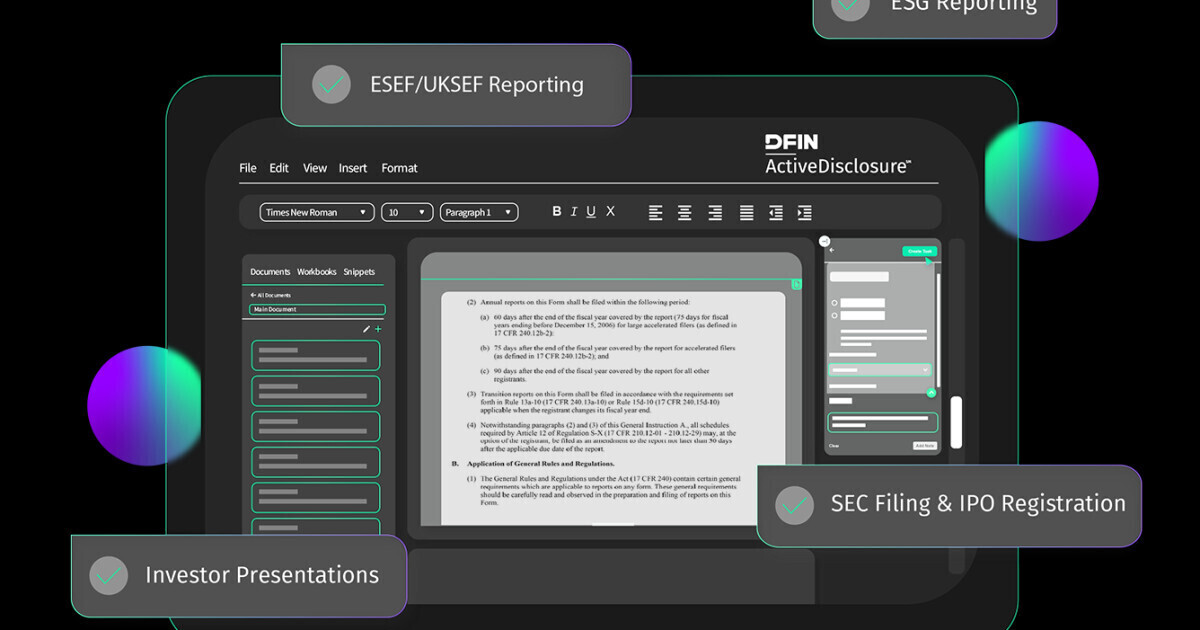
Task: Click the X clear-formatting icon
Action: click(610, 212)
